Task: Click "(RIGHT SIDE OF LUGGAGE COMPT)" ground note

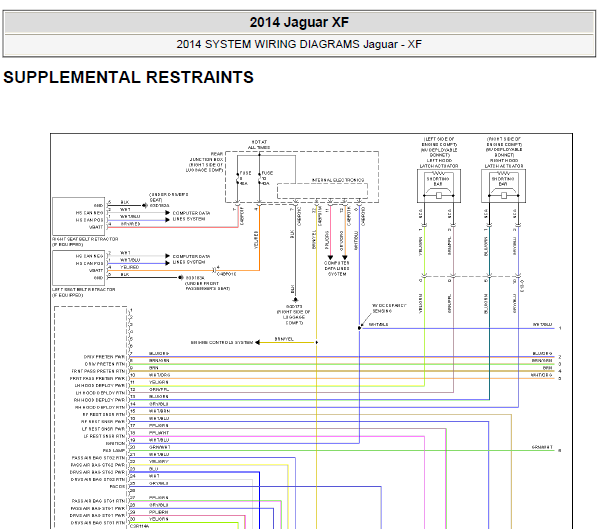Action: (x=293, y=317)
